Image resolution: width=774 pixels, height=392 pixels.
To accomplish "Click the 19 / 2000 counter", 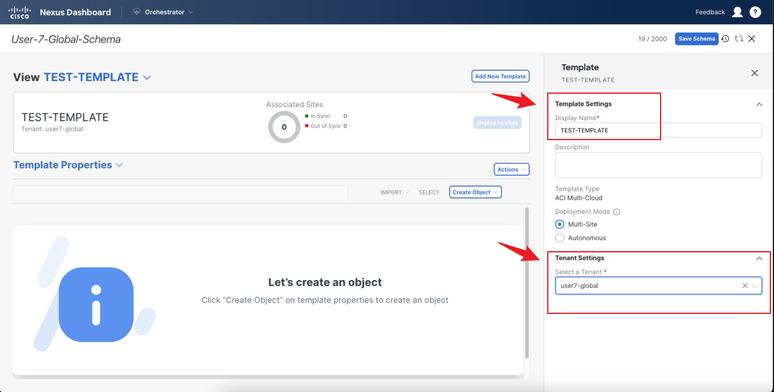I will (652, 39).
